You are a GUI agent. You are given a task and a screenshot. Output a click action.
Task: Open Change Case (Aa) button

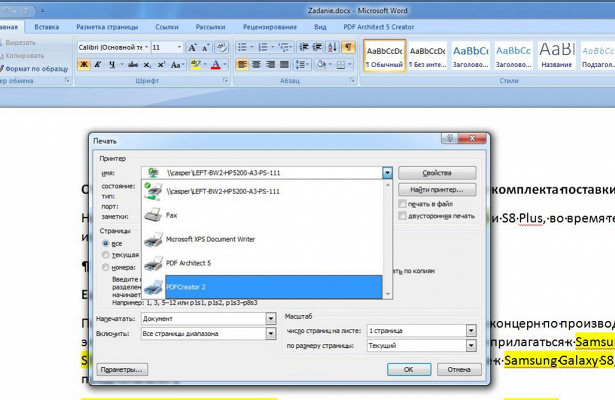[x=177, y=64]
